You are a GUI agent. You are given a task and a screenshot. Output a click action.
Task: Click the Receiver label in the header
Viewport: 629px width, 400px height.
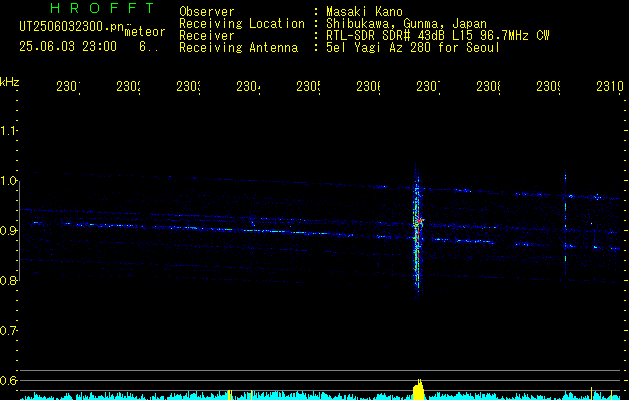click(207, 36)
